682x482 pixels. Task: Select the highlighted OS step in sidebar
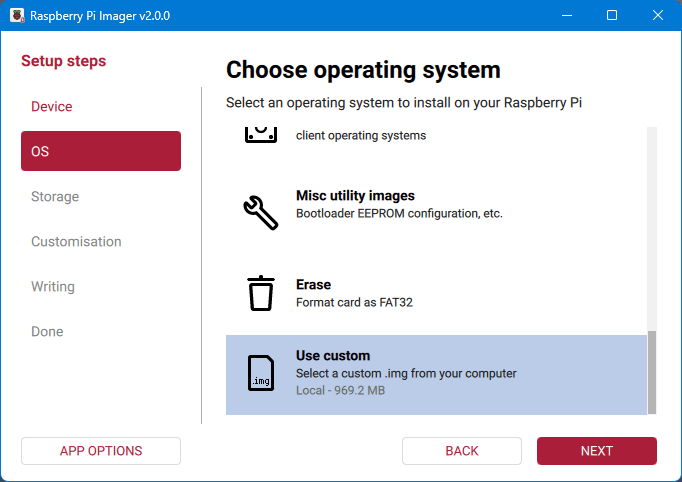[x=100, y=151]
